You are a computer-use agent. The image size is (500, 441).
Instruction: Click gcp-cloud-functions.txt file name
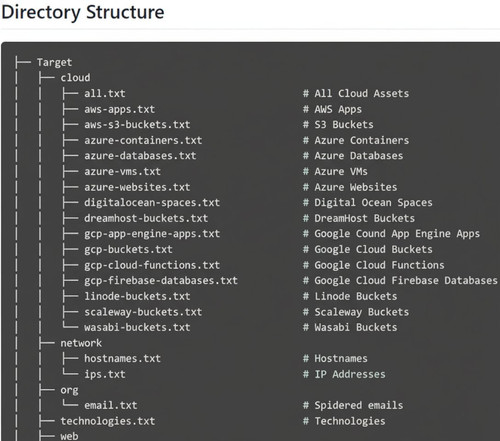point(152,265)
